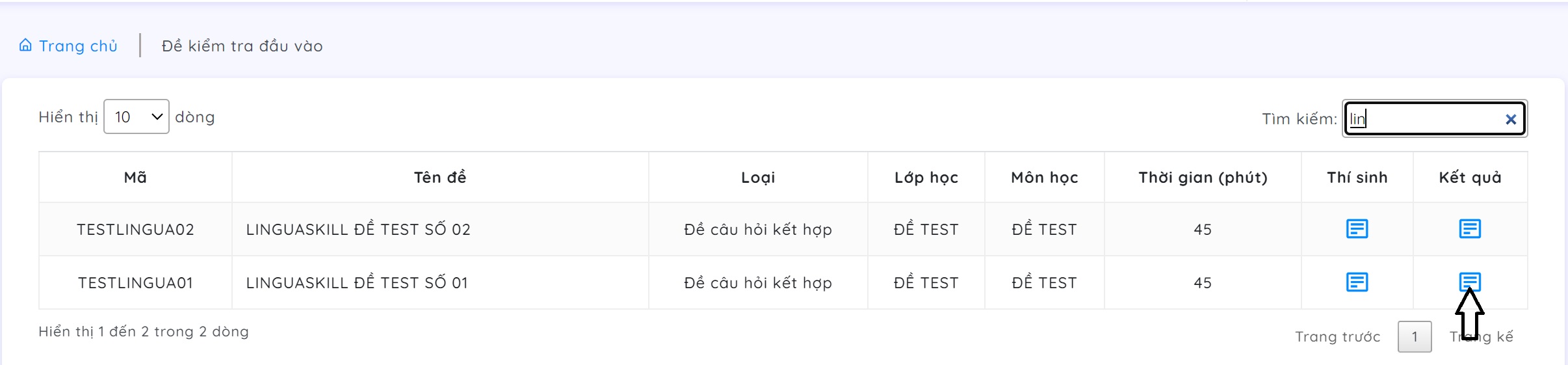Screen dimensions: 1568x365
Task: Go to Trang chủ link
Action: click(78, 46)
